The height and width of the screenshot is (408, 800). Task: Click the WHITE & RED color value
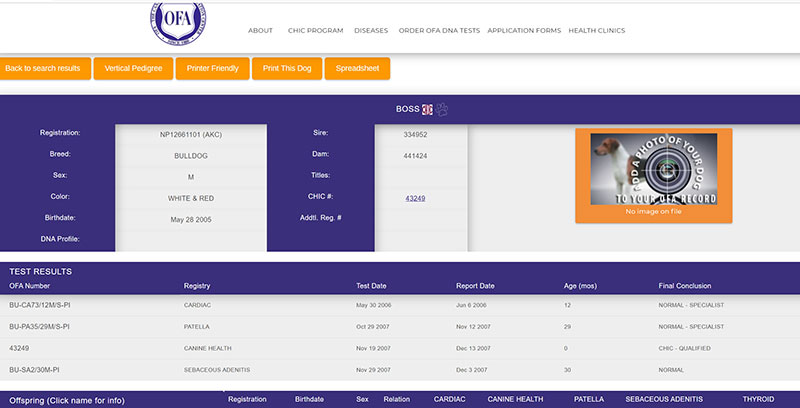(x=191, y=198)
